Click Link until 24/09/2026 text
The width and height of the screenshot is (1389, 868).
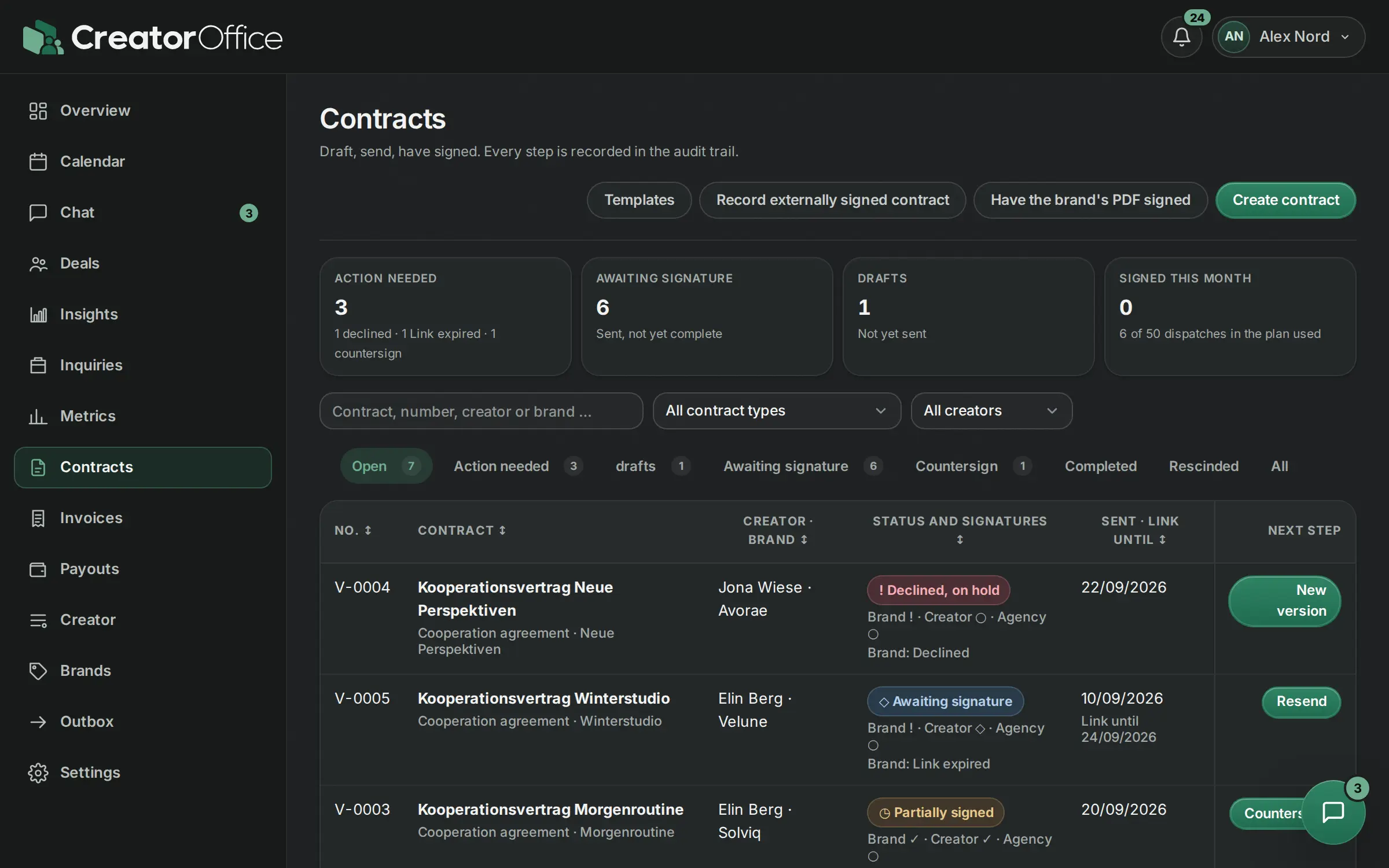click(x=1118, y=729)
